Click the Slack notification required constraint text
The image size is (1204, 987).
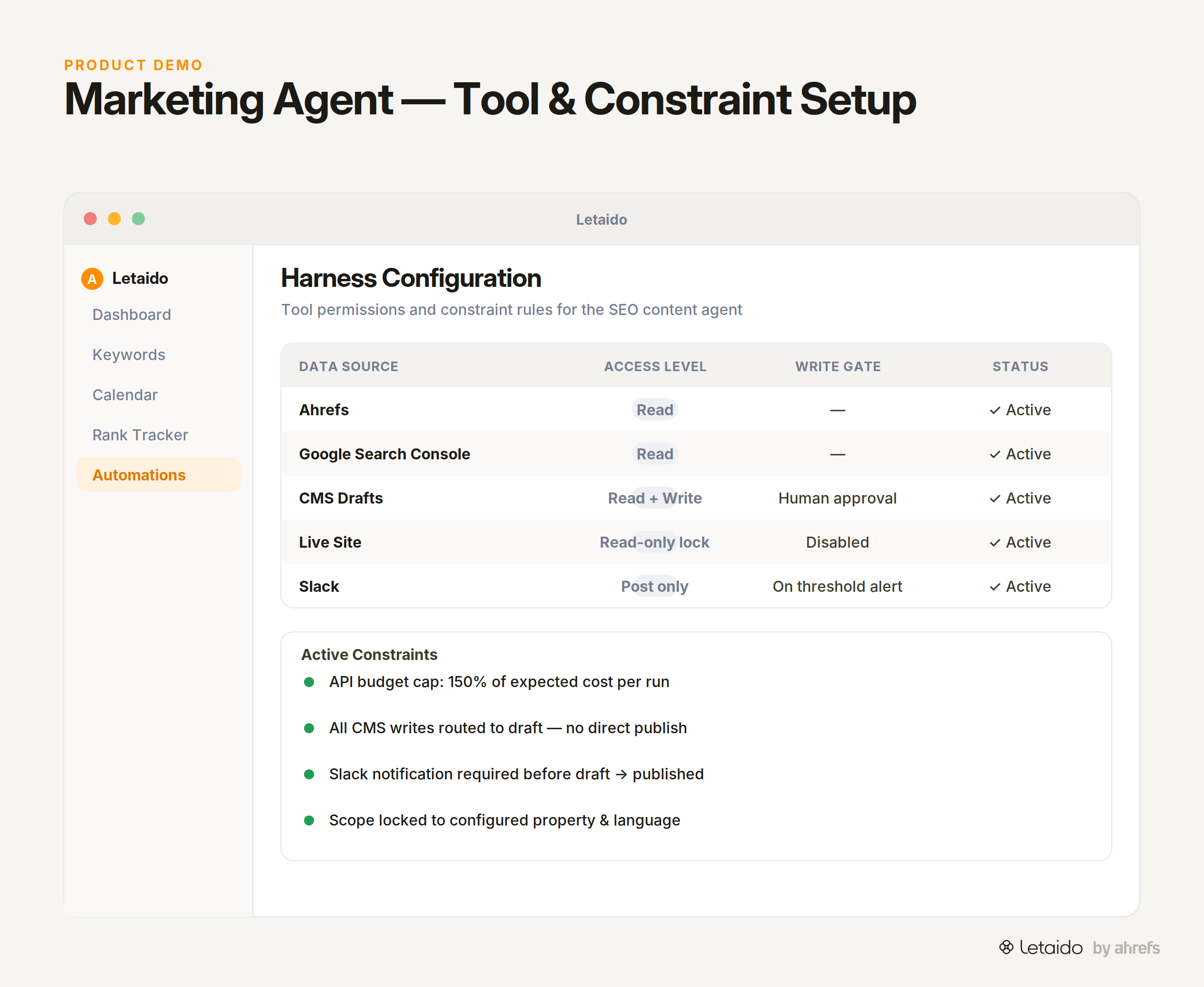pos(516,774)
